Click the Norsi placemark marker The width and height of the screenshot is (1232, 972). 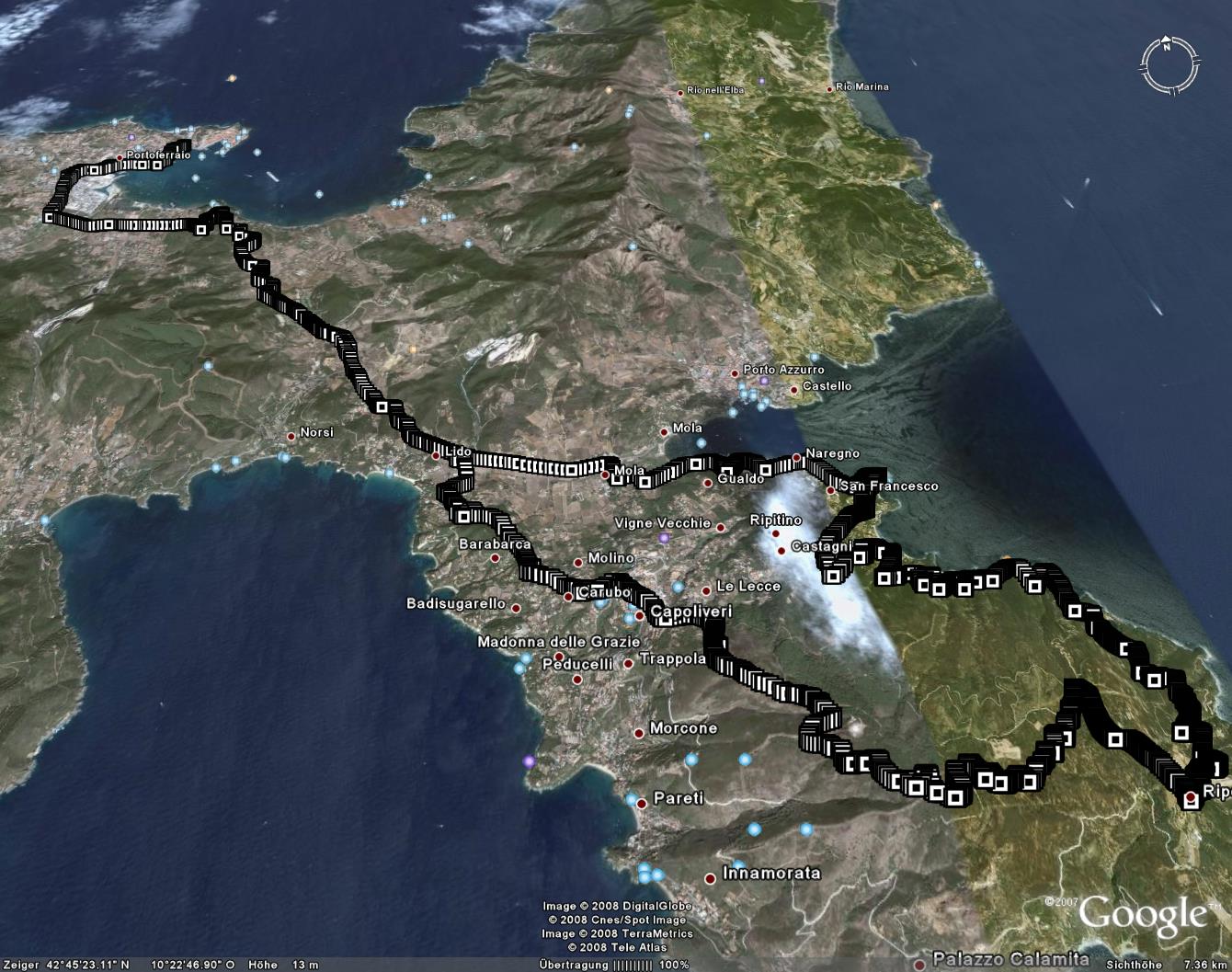coord(291,436)
